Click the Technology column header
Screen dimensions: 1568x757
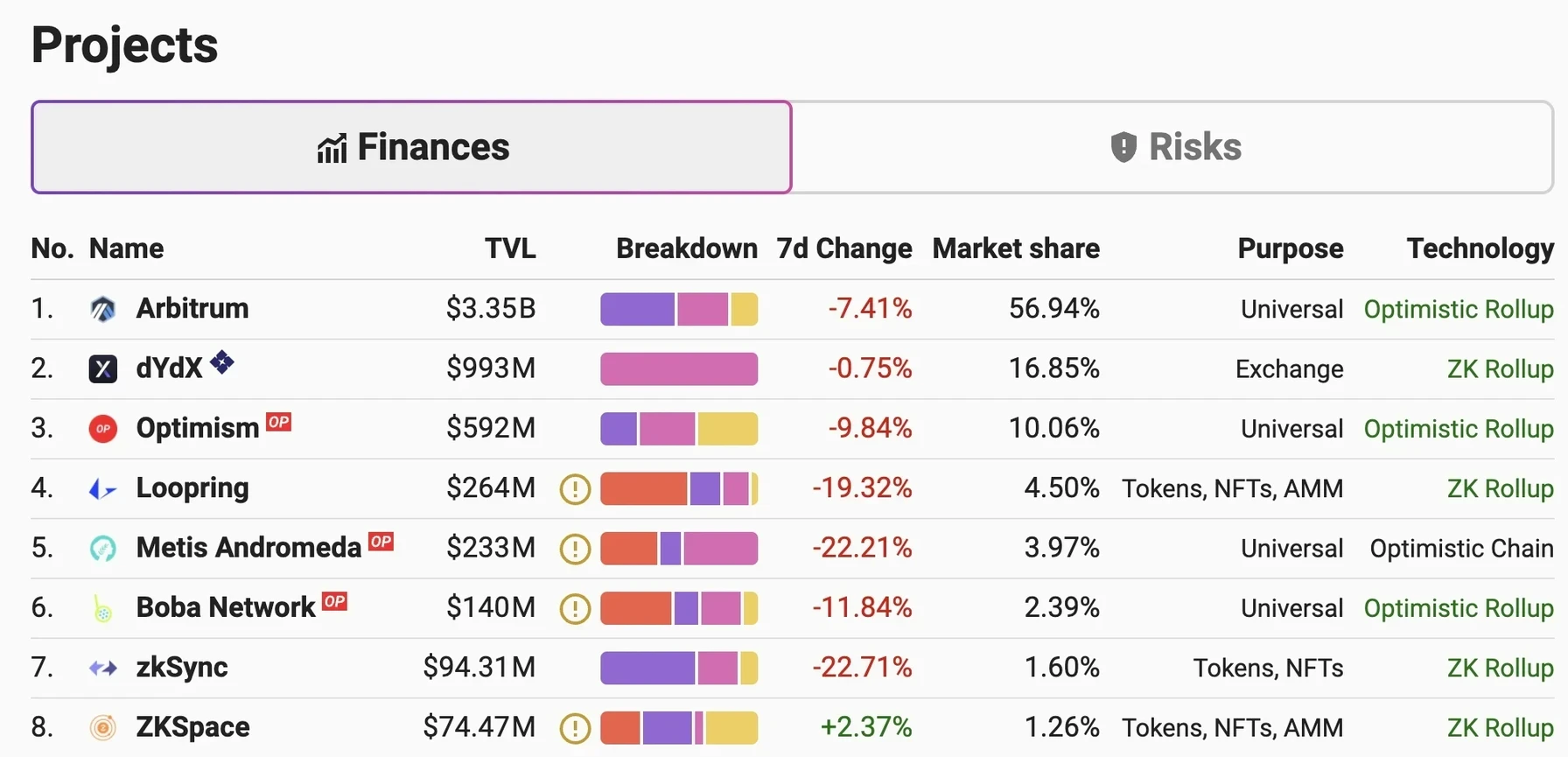coord(1480,249)
